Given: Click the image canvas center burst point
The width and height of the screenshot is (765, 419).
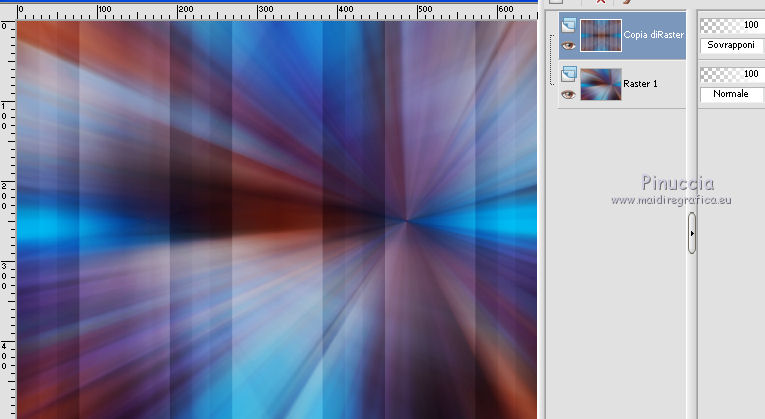Looking at the screenshot, I should pos(406,220).
